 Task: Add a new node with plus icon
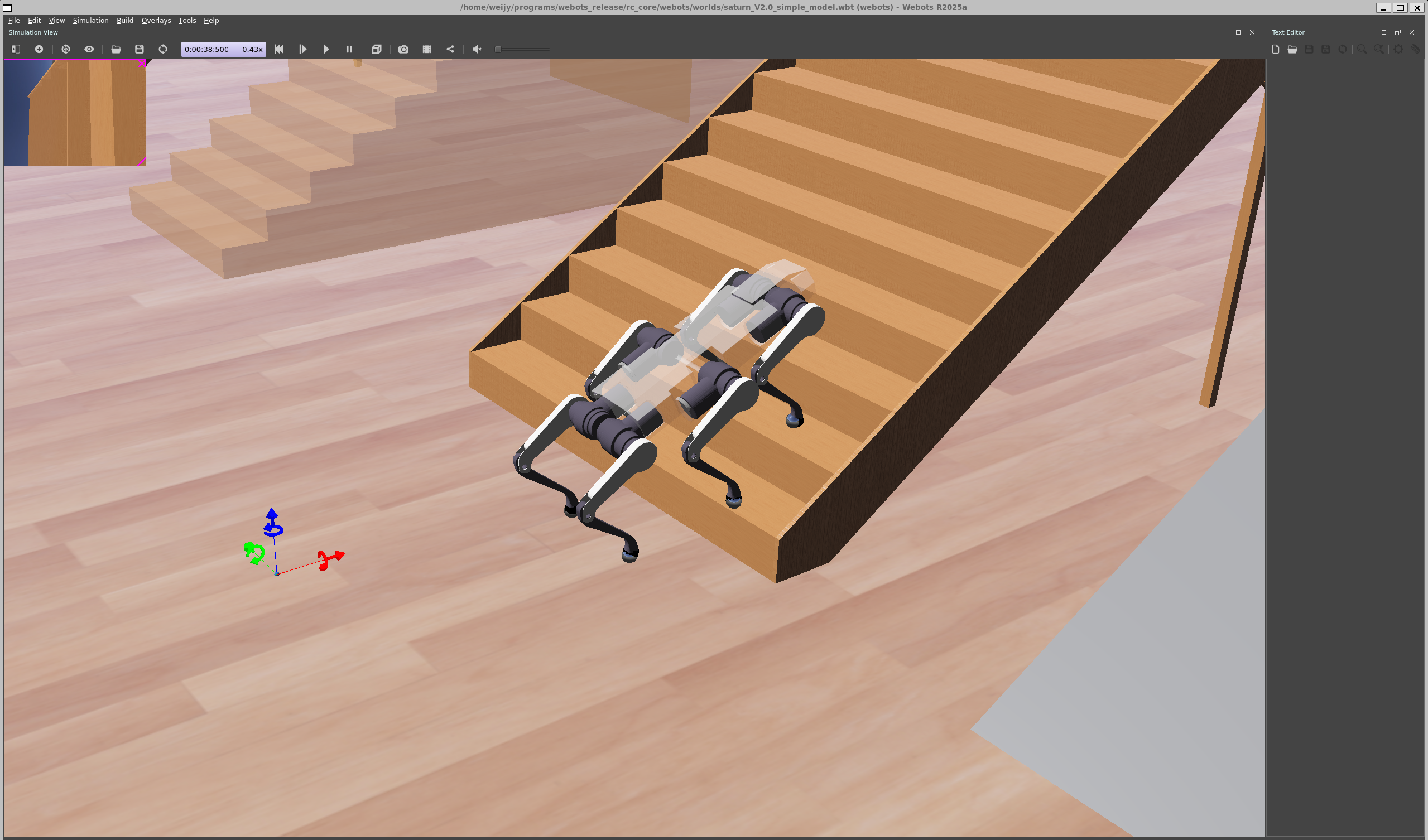point(39,49)
